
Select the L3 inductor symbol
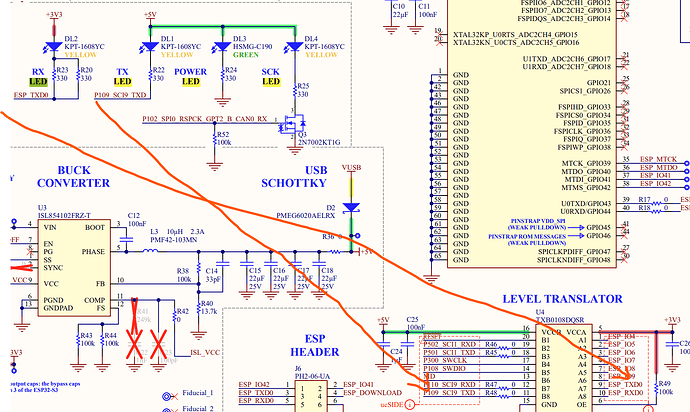[151, 251]
